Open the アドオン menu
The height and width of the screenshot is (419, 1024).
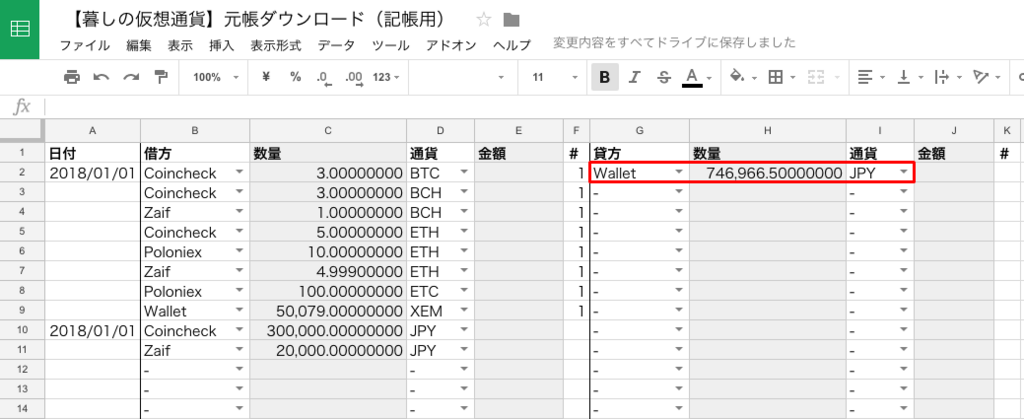pos(451,45)
